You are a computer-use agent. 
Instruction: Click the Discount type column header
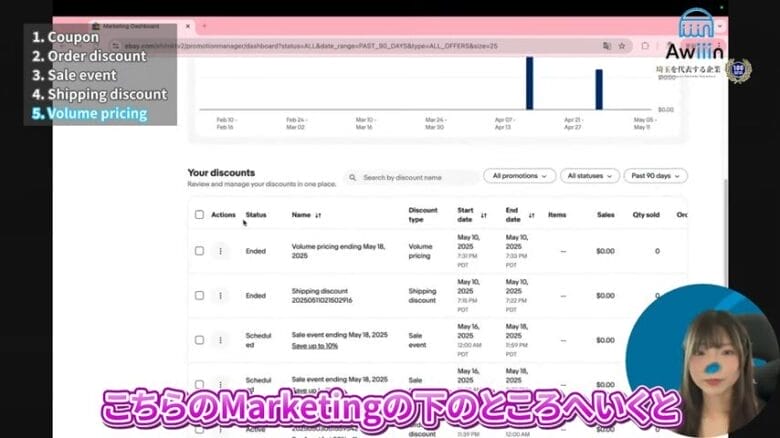tap(423, 215)
